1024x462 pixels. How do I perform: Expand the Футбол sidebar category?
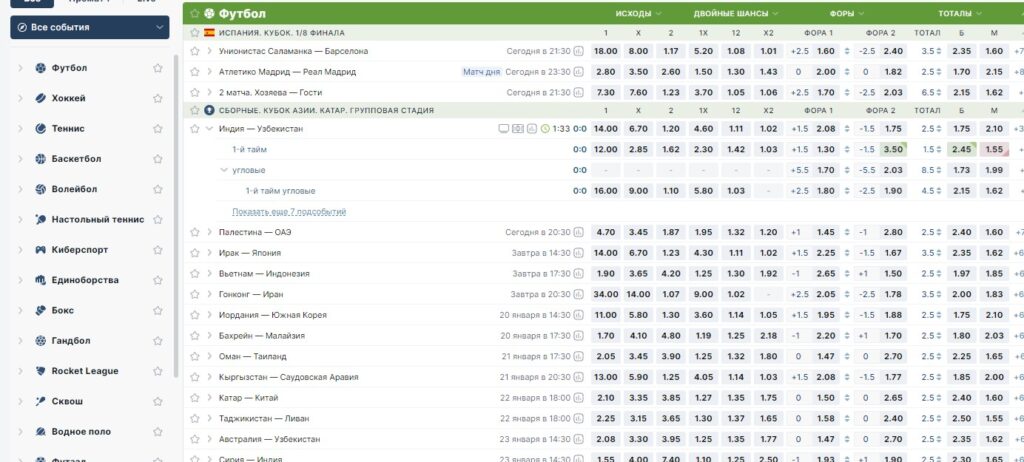coord(20,68)
